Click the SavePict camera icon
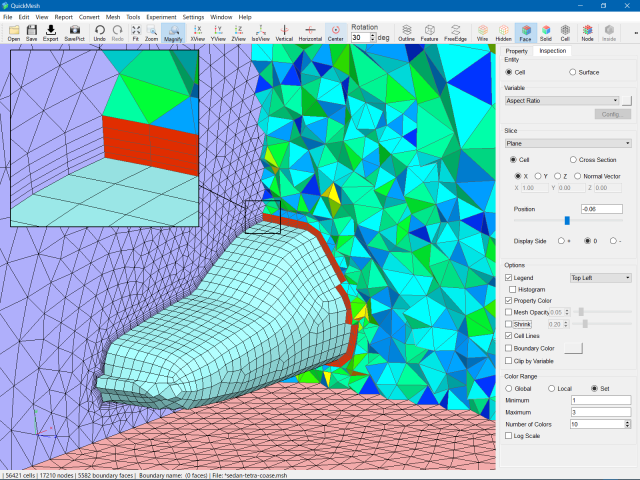 point(75,32)
